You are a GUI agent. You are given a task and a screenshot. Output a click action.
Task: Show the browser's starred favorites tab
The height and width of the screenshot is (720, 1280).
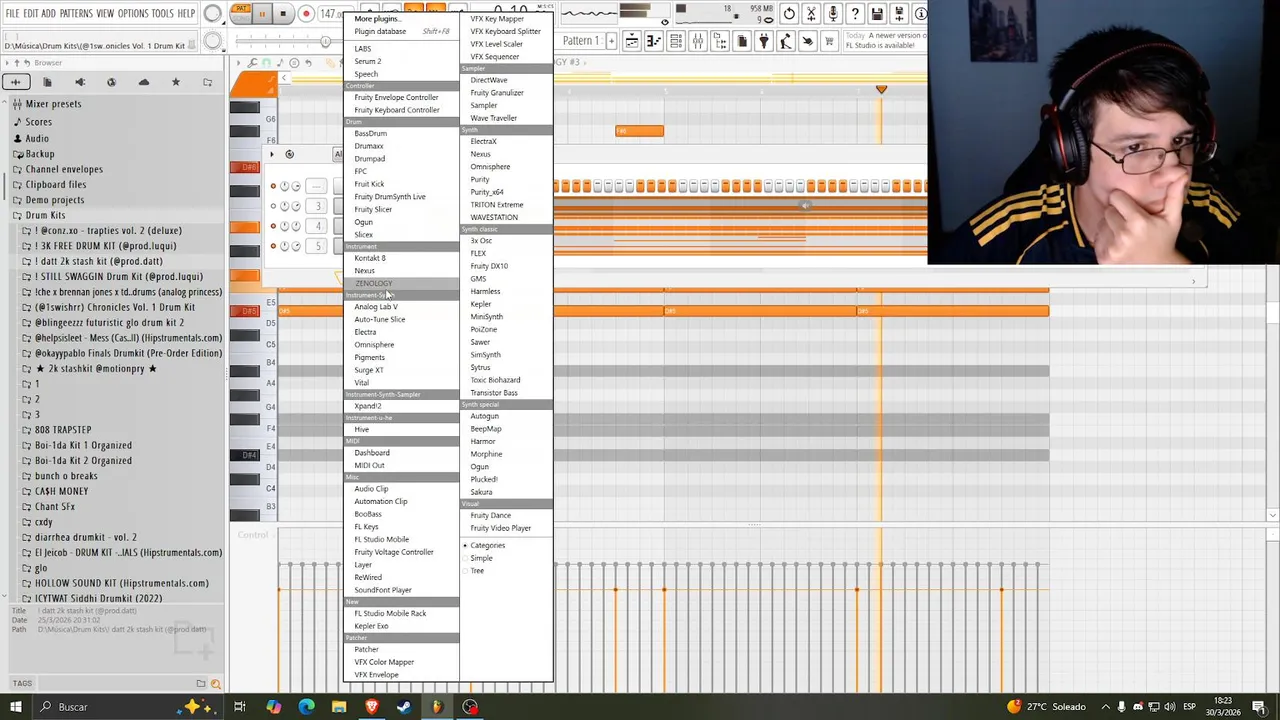[x=175, y=82]
